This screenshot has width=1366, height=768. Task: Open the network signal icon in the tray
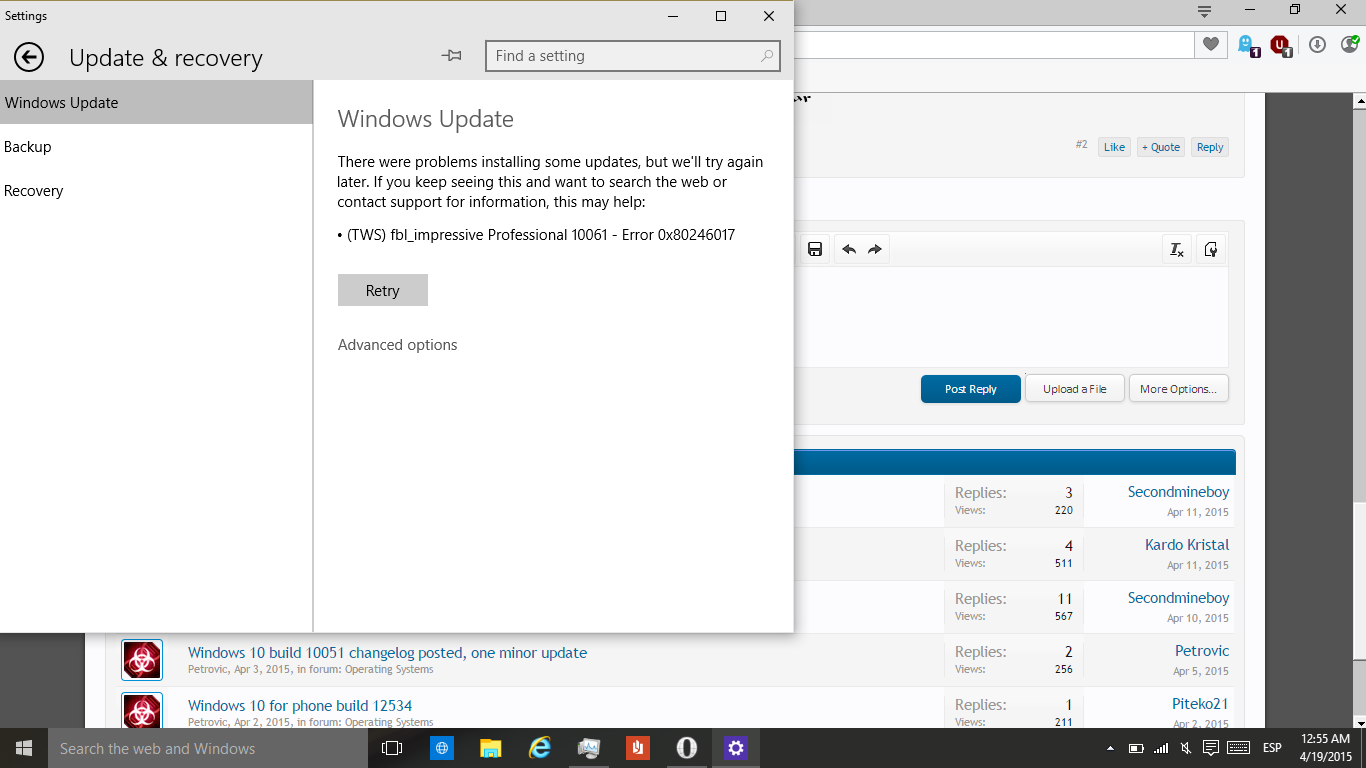(x=1161, y=748)
